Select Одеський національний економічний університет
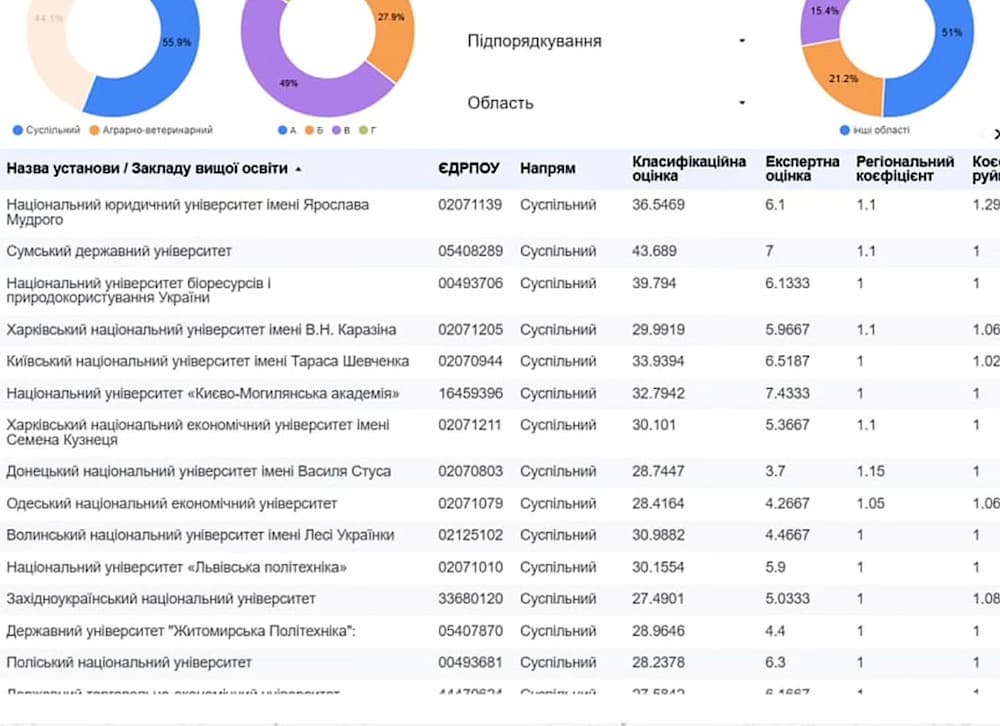Viewport: 1000px width, 726px height. pyautogui.click(x=172, y=504)
